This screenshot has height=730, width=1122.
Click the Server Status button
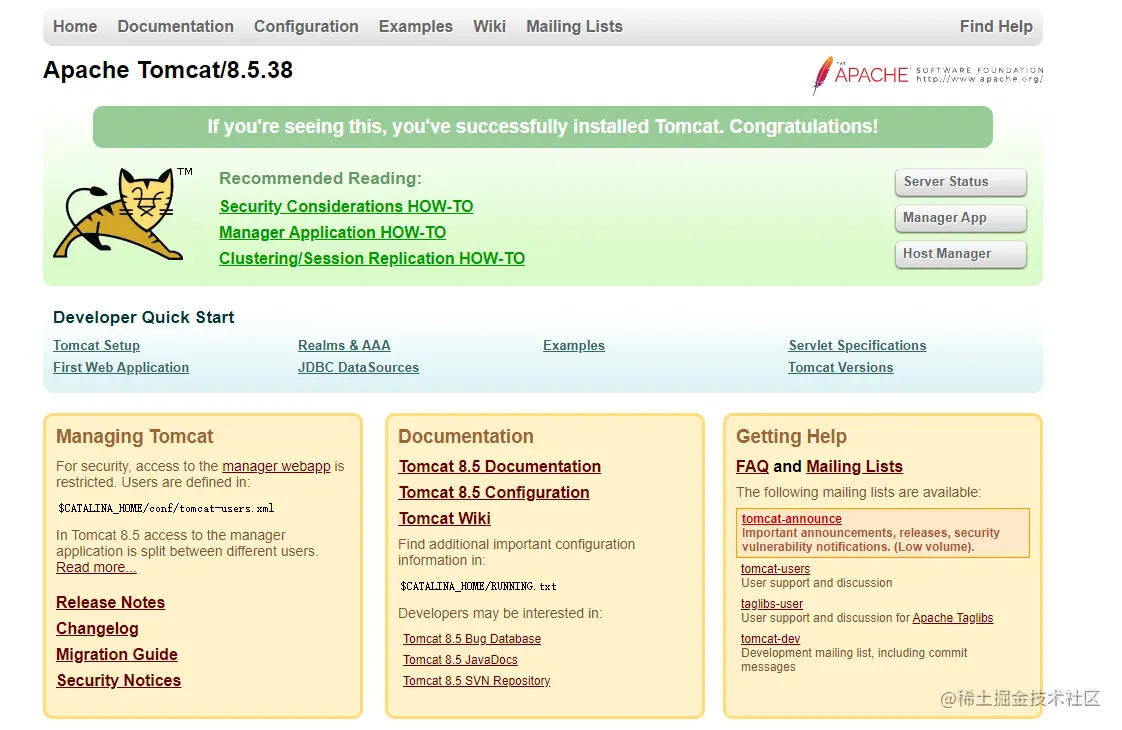(960, 182)
